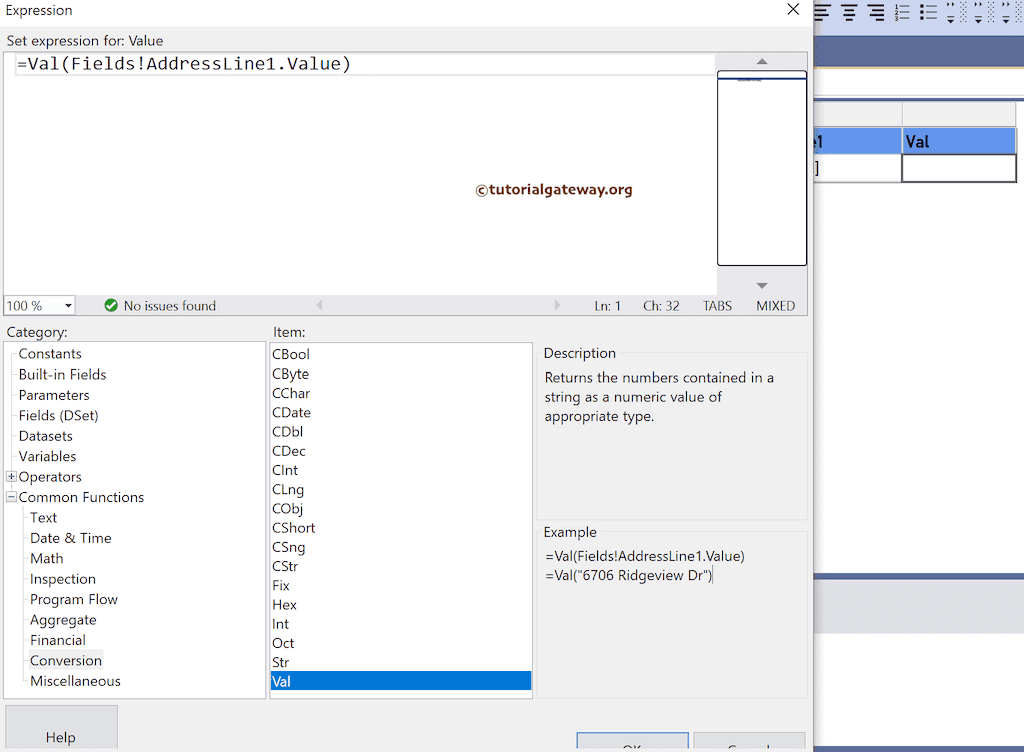Image resolution: width=1024 pixels, height=752 pixels.
Task: Apply a bulleted list with the toolbar icon
Action: click(928, 13)
